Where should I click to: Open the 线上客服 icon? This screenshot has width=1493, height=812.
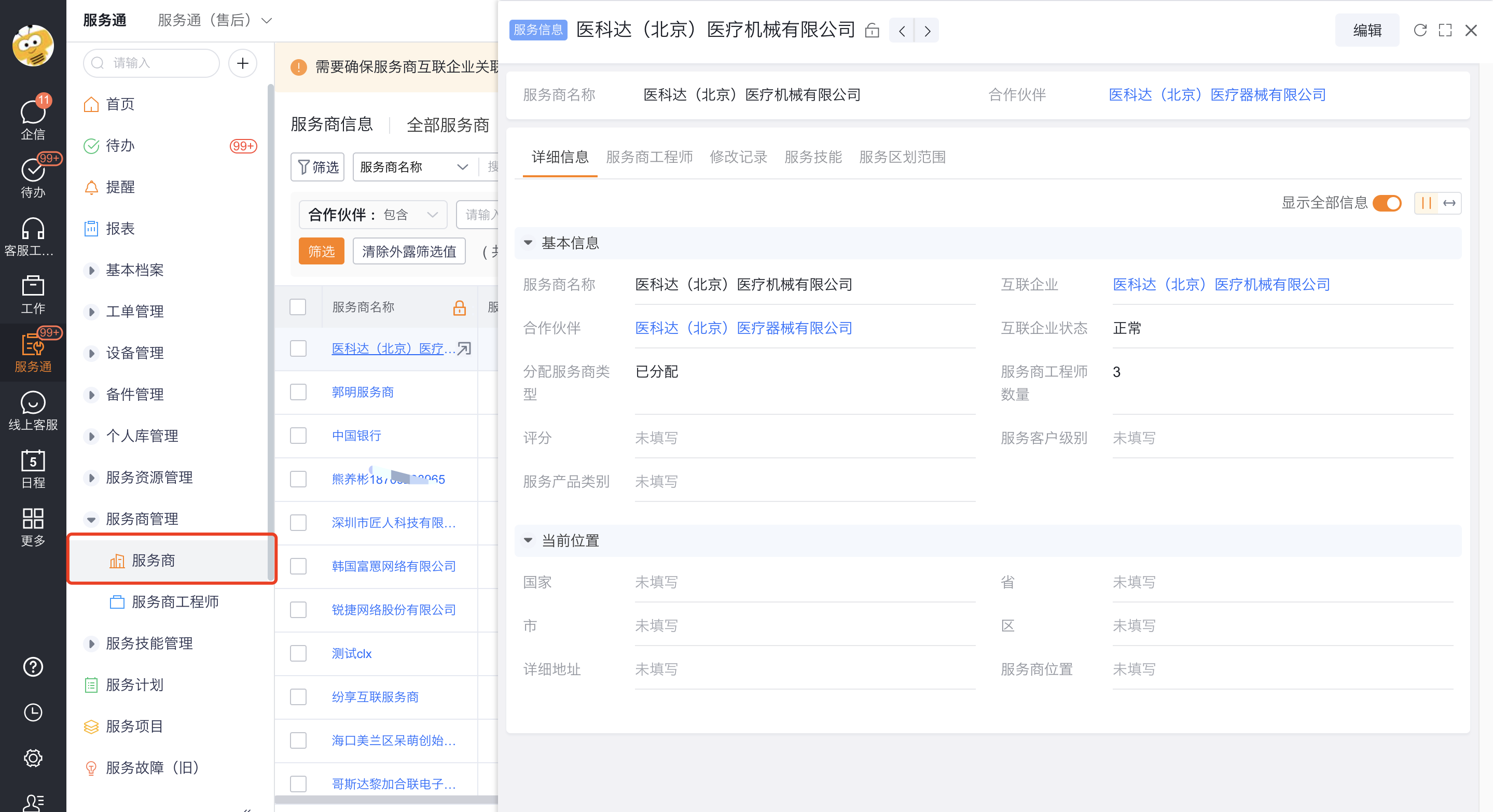(33, 410)
